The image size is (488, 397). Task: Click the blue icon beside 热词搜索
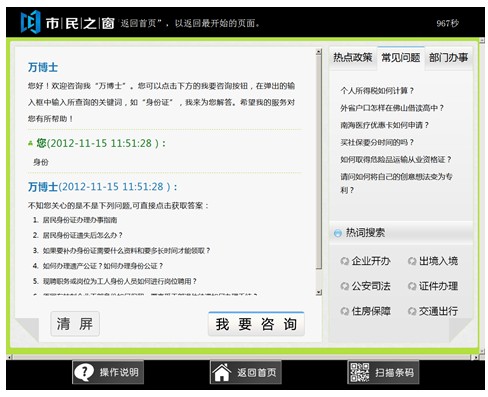point(338,233)
